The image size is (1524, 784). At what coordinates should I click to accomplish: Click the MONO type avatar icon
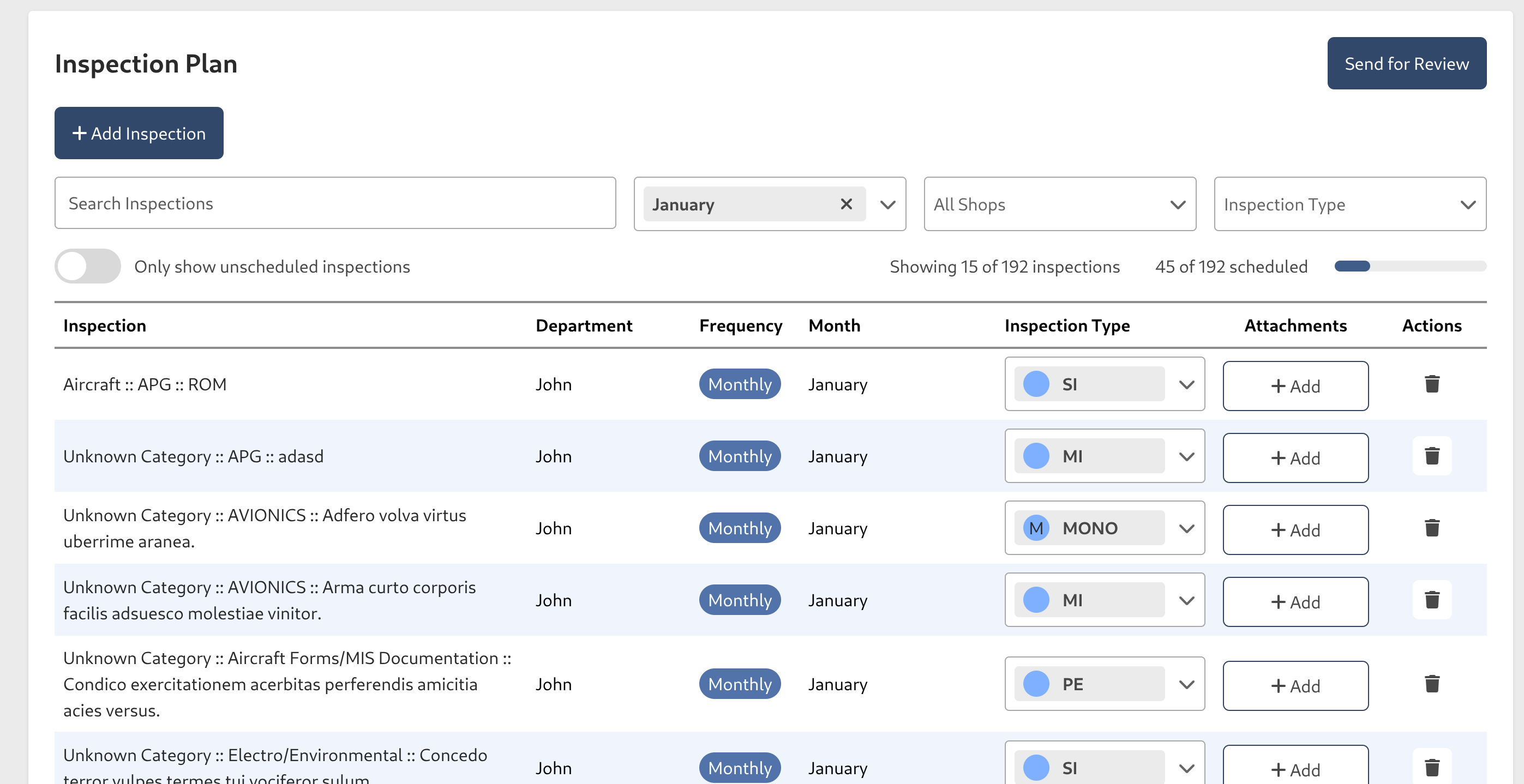pos(1036,528)
